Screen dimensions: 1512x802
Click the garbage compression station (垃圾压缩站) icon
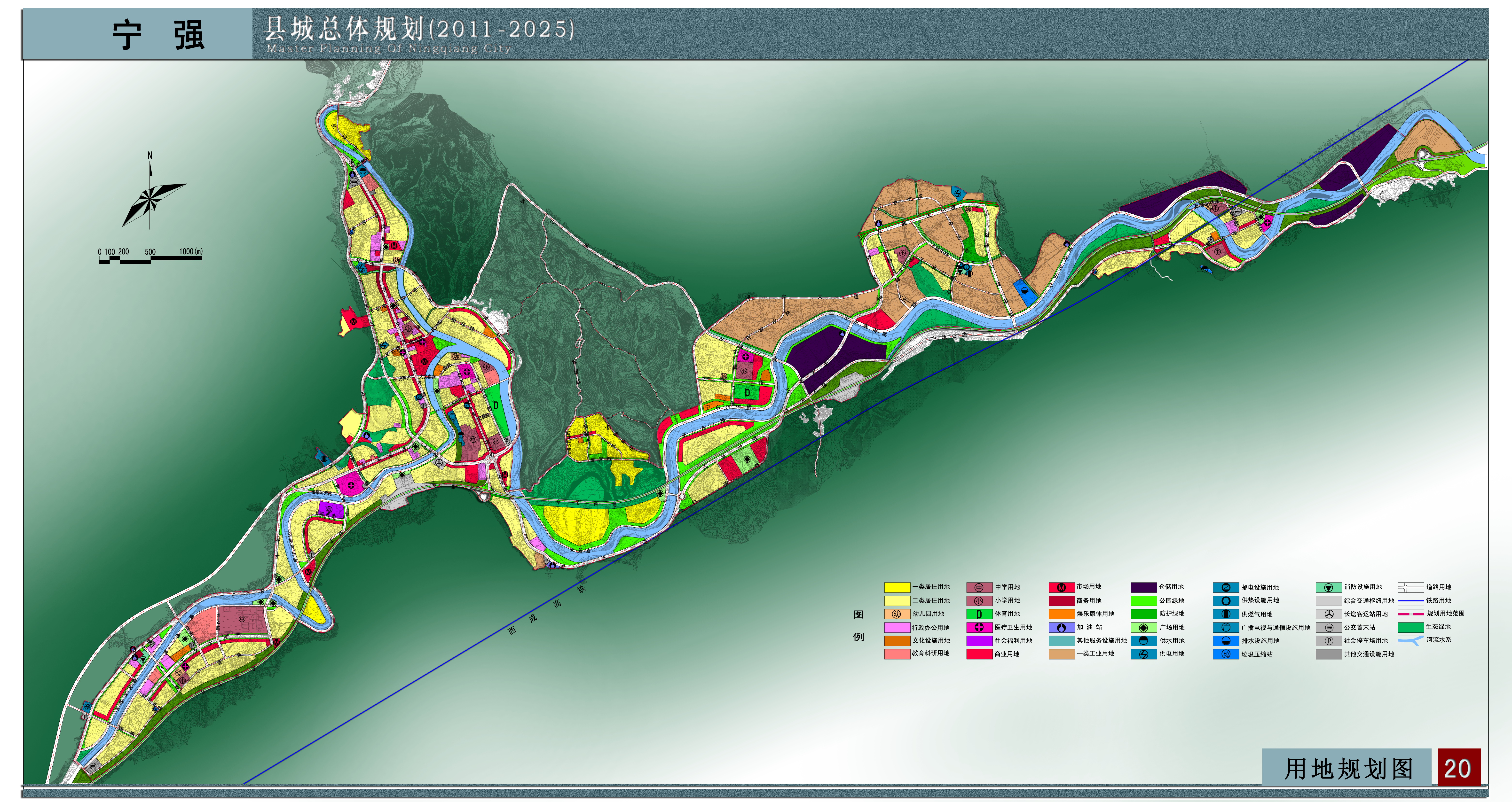click(x=1226, y=654)
